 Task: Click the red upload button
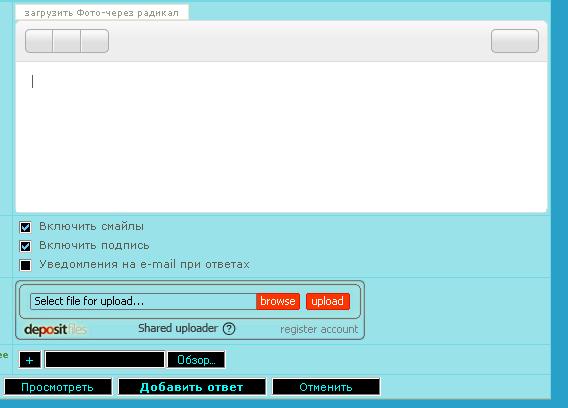click(327, 301)
